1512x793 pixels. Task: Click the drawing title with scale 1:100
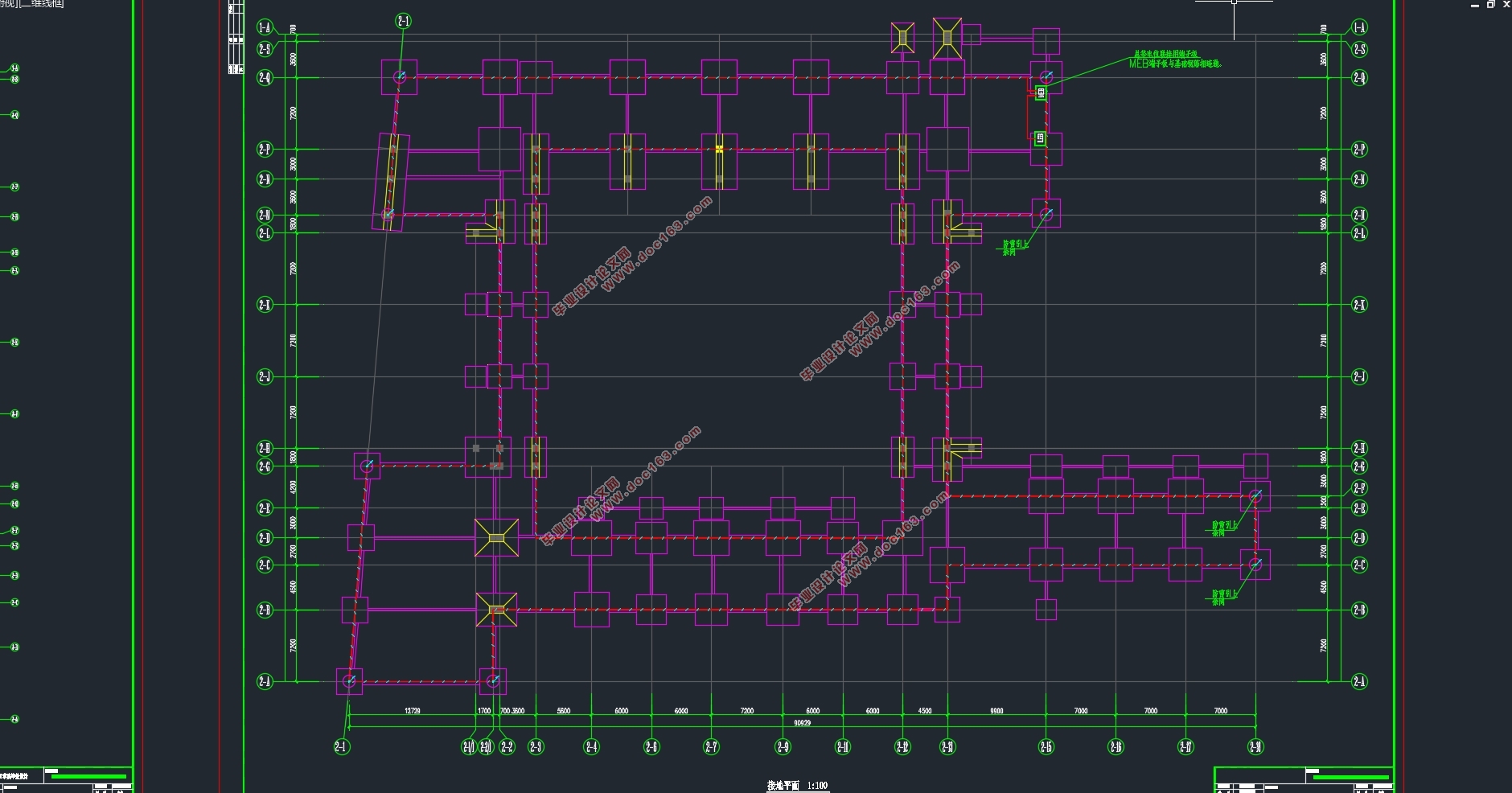tap(797, 786)
